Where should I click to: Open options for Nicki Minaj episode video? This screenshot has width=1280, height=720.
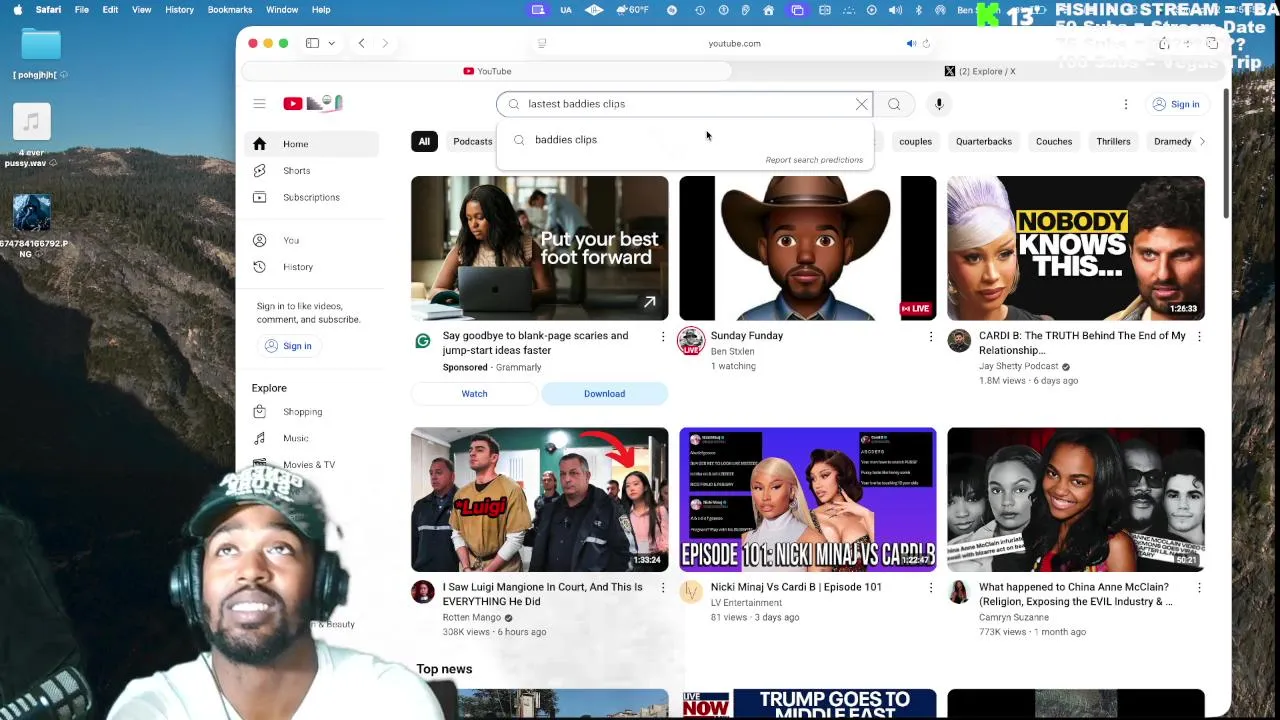931,588
